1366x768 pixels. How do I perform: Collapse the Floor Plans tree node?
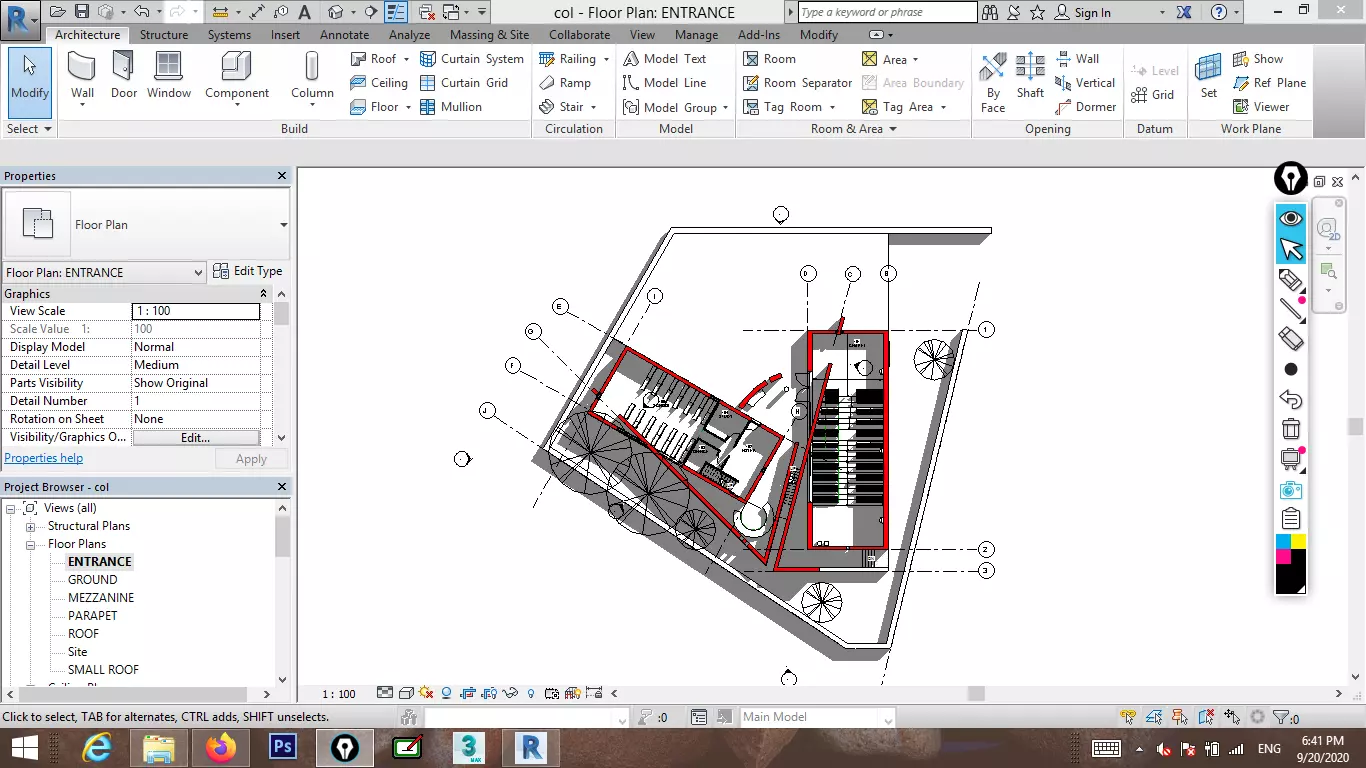pos(30,545)
